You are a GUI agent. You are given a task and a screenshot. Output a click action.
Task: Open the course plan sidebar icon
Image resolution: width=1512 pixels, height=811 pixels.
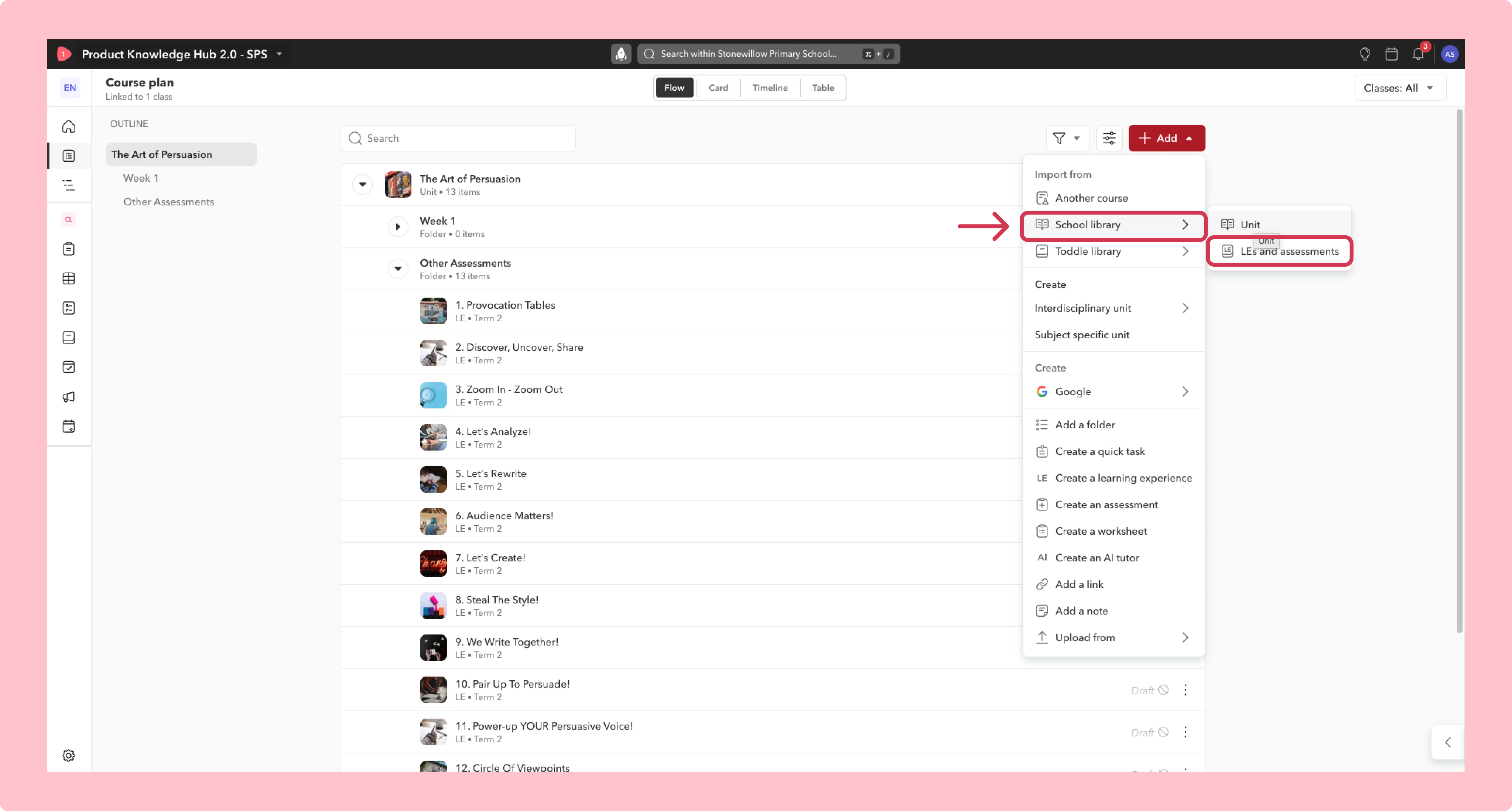[x=69, y=156]
